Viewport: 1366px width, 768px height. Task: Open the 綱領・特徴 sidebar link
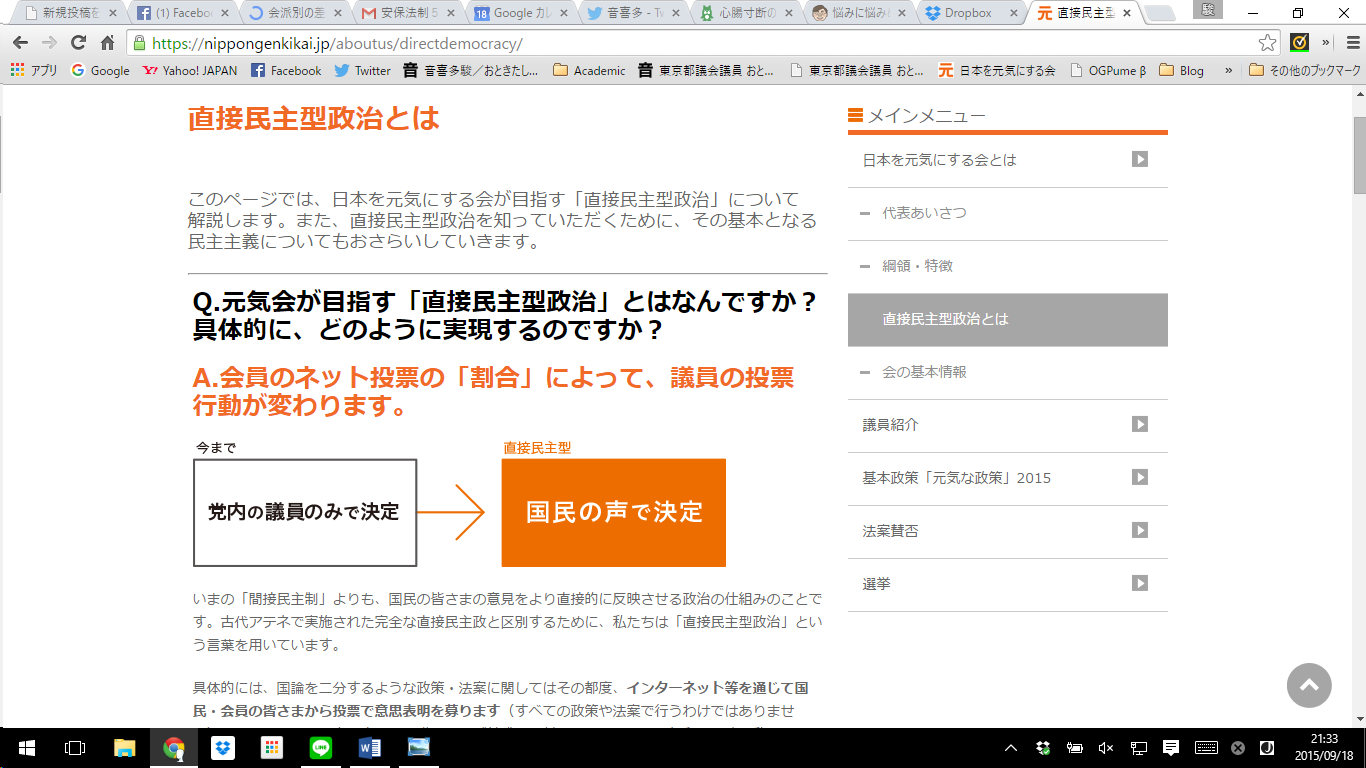(x=917, y=266)
